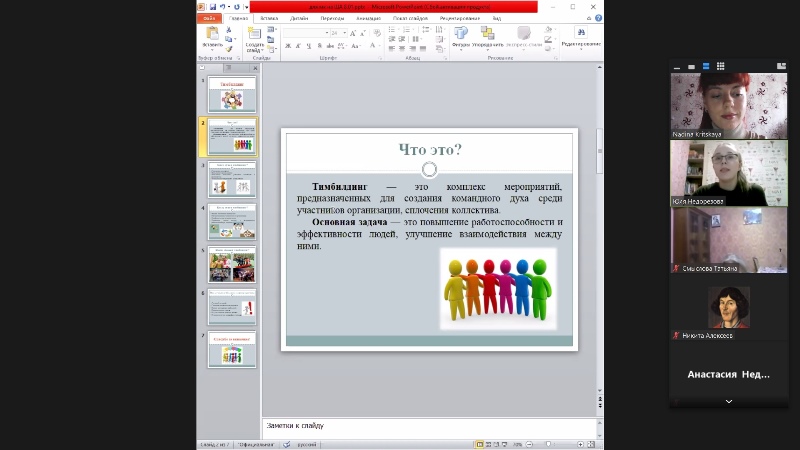Expand hidden Zoom participants with chevron

[x=728, y=401]
